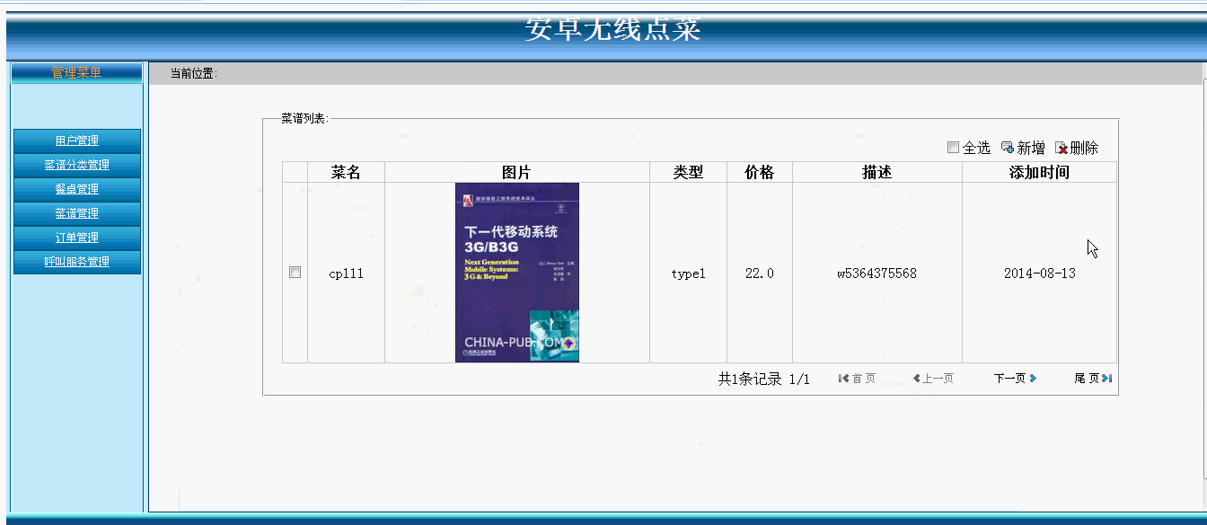Go to next page 下一页
The width and height of the screenshot is (1207, 525).
(1015, 378)
